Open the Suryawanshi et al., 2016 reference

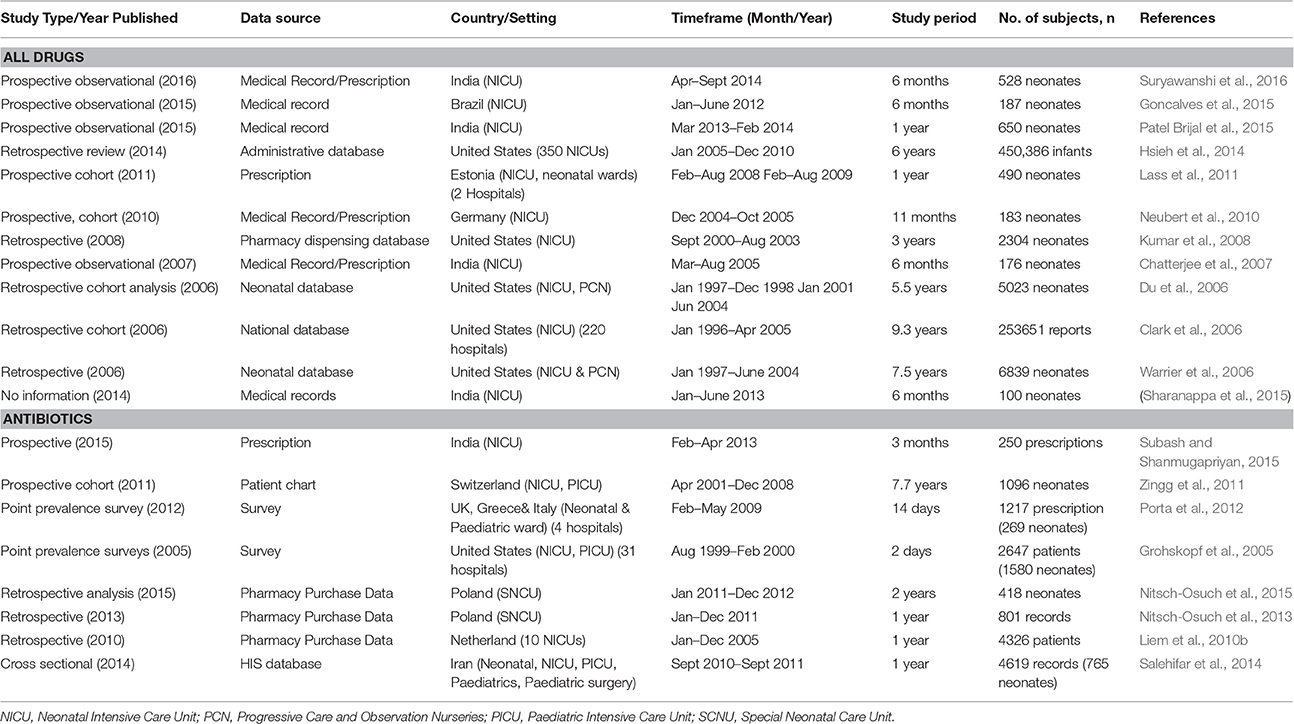[1214, 81]
